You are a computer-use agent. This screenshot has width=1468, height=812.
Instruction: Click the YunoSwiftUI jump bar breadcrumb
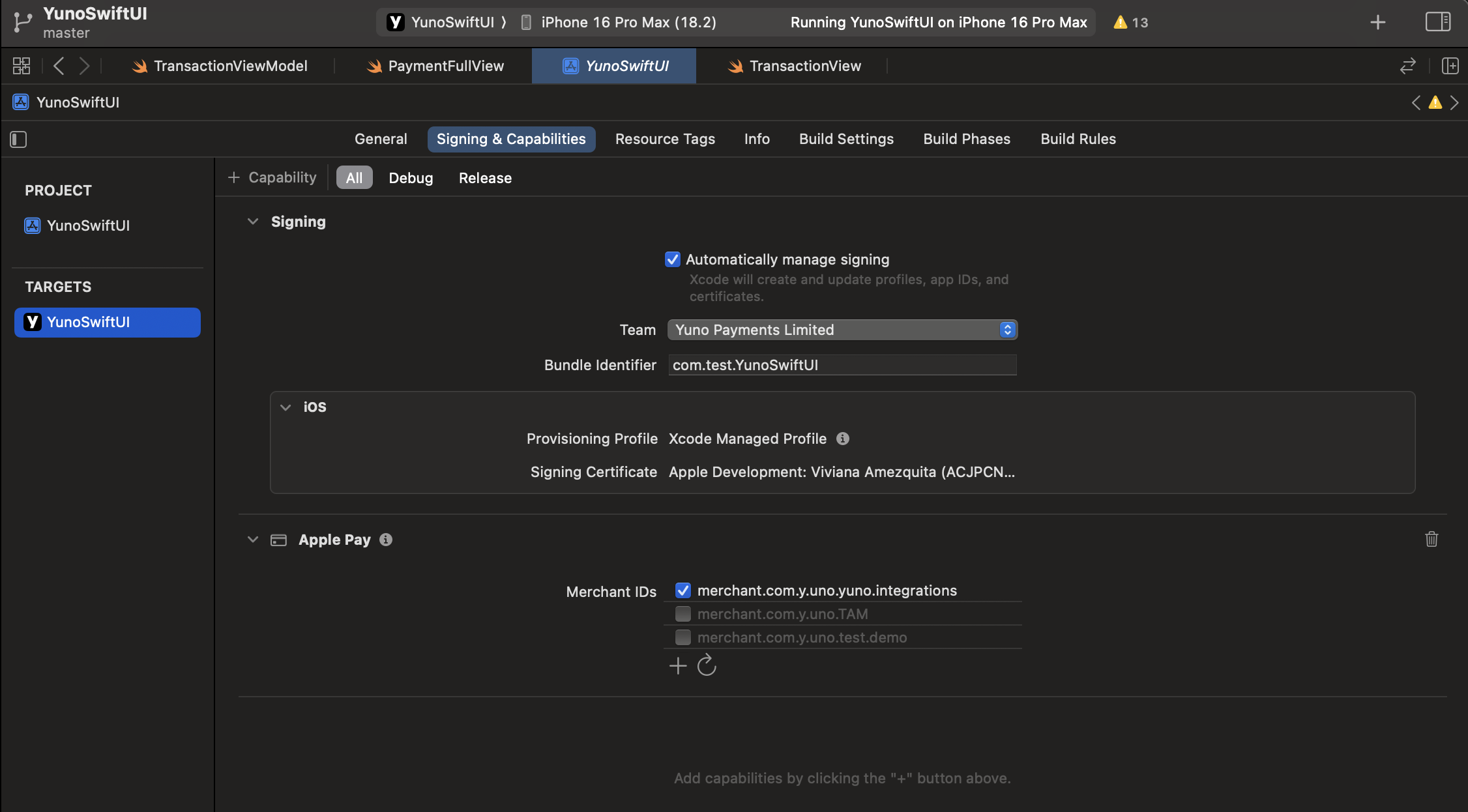coord(78,102)
